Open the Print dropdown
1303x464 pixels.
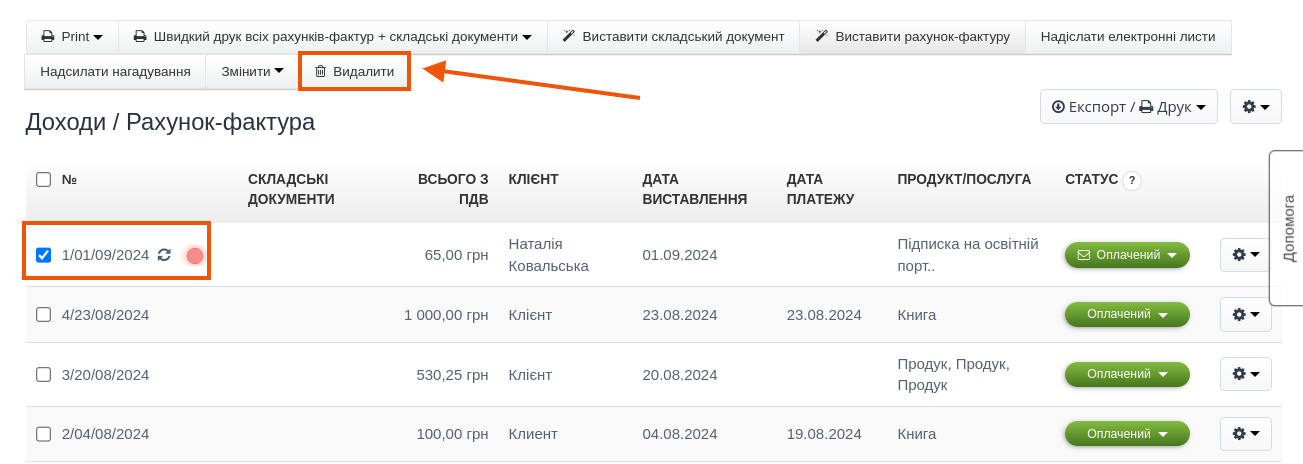[x=72, y=37]
